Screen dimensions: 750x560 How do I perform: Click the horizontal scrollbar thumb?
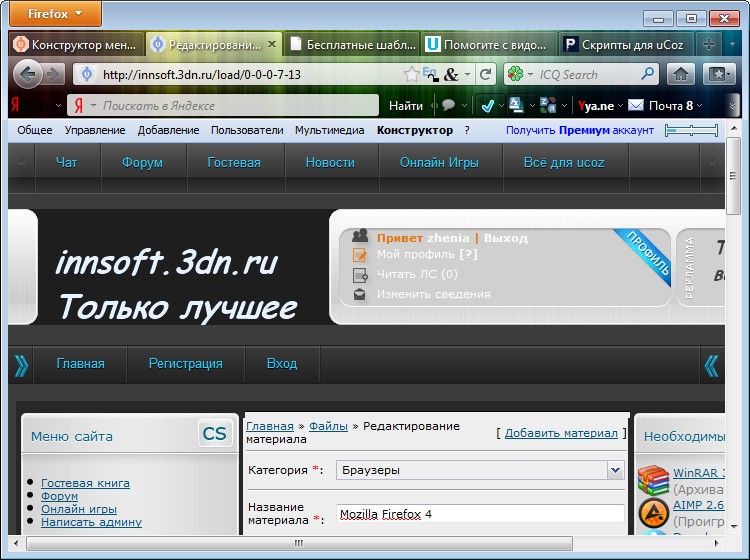(299, 543)
